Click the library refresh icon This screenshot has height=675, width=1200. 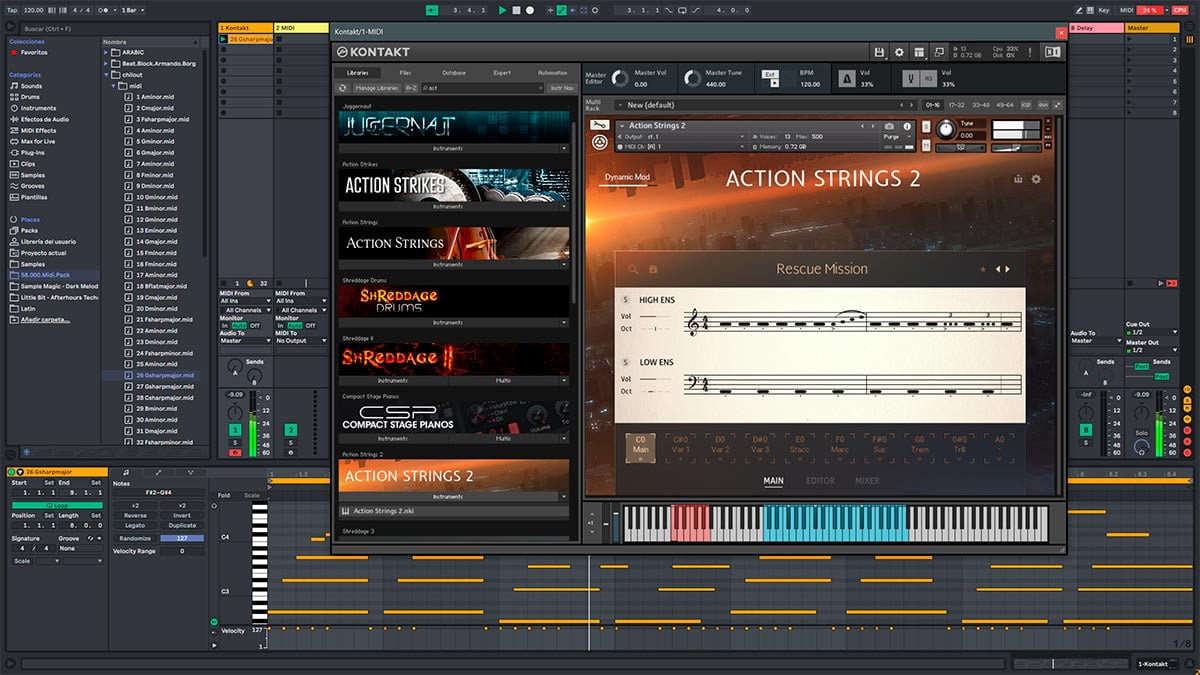pos(344,88)
